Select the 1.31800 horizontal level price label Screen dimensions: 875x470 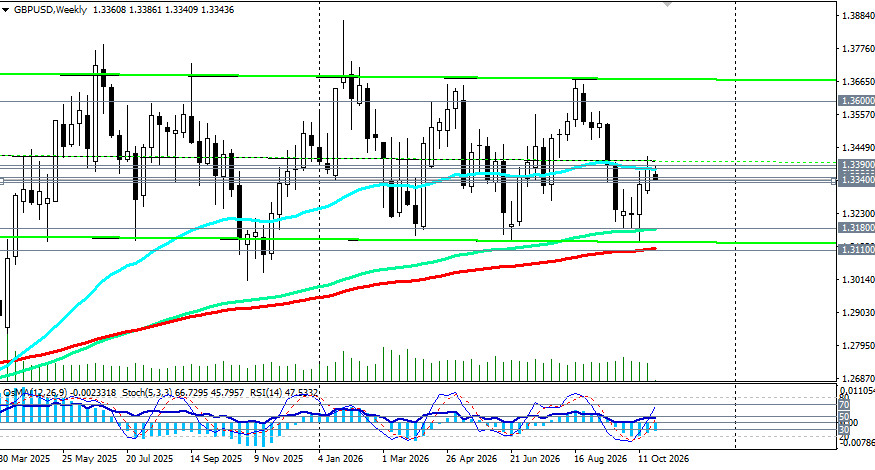click(x=857, y=228)
